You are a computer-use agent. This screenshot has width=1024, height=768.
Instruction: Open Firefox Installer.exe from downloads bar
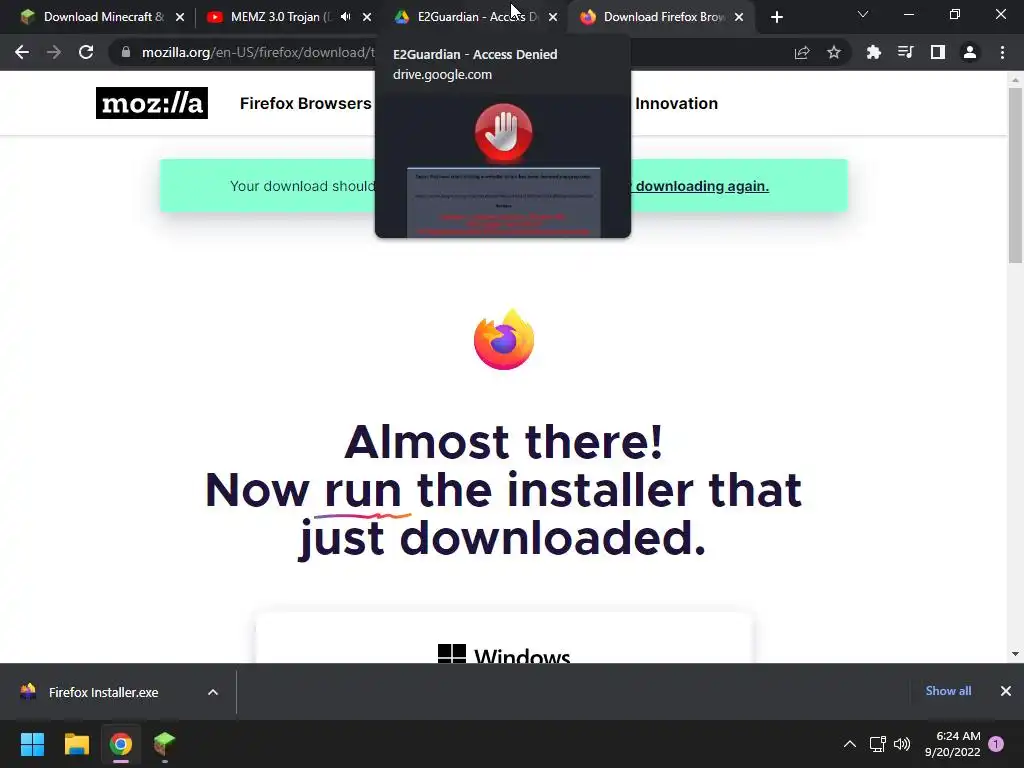[103, 692]
